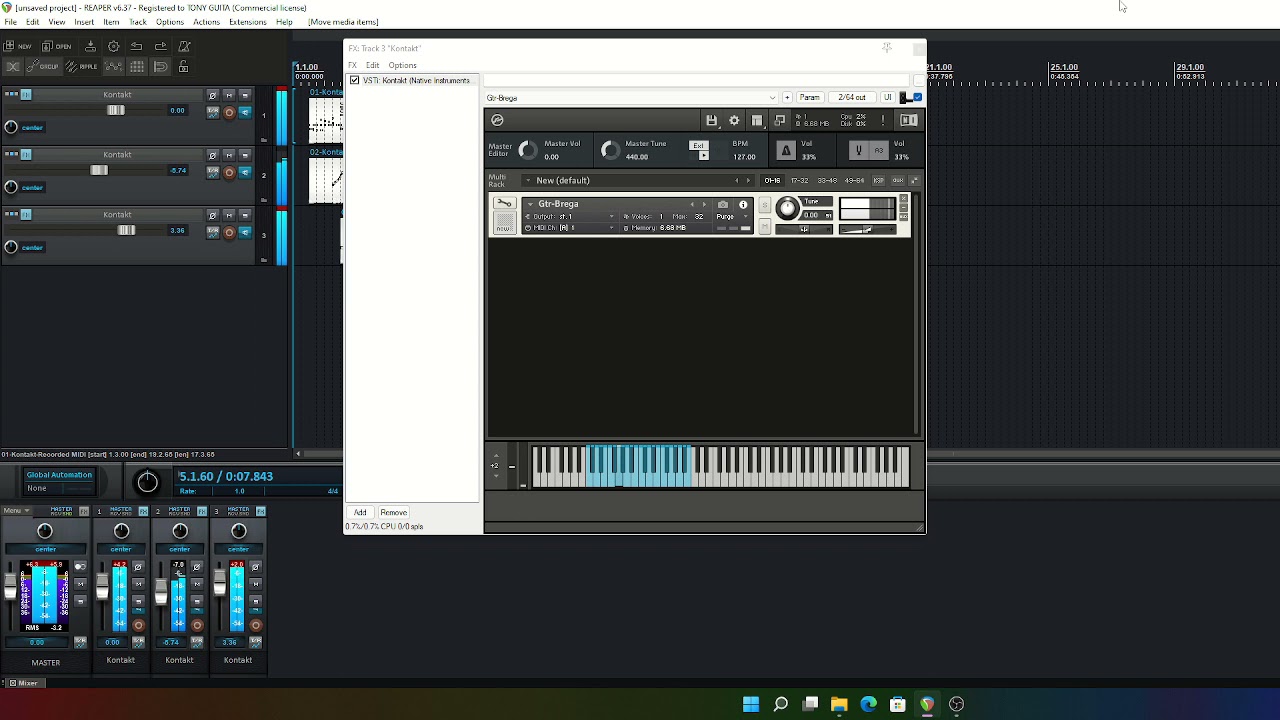Screen dimensions: 1280x720
Task: Click the metronome icon in Kontakt
Action: (786, 150)
